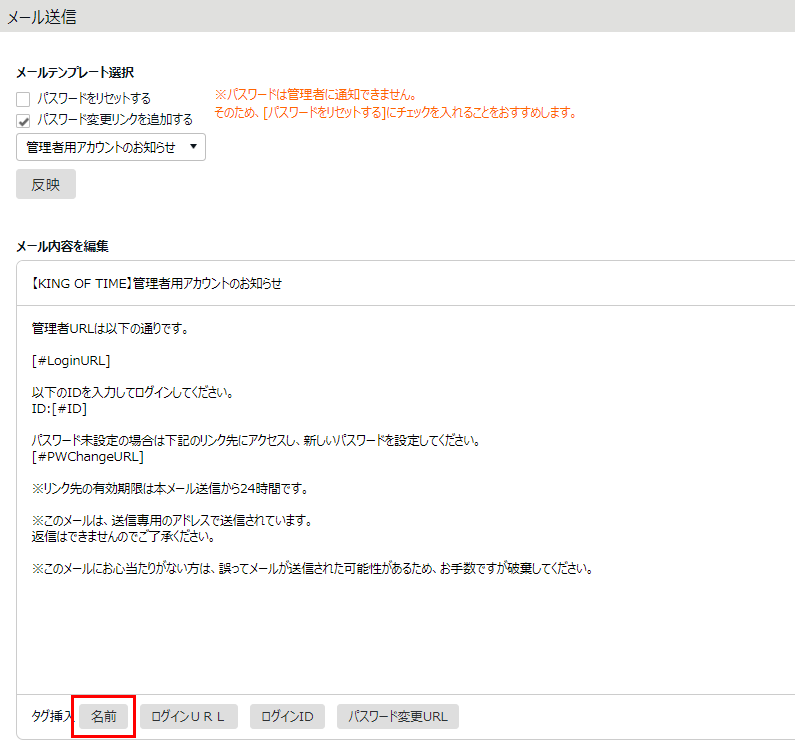Viewport: 795px width, 749px height.
Task: Insert the パスワード変更URL tag
Action: pyautogui.click(x=398, y=716)
